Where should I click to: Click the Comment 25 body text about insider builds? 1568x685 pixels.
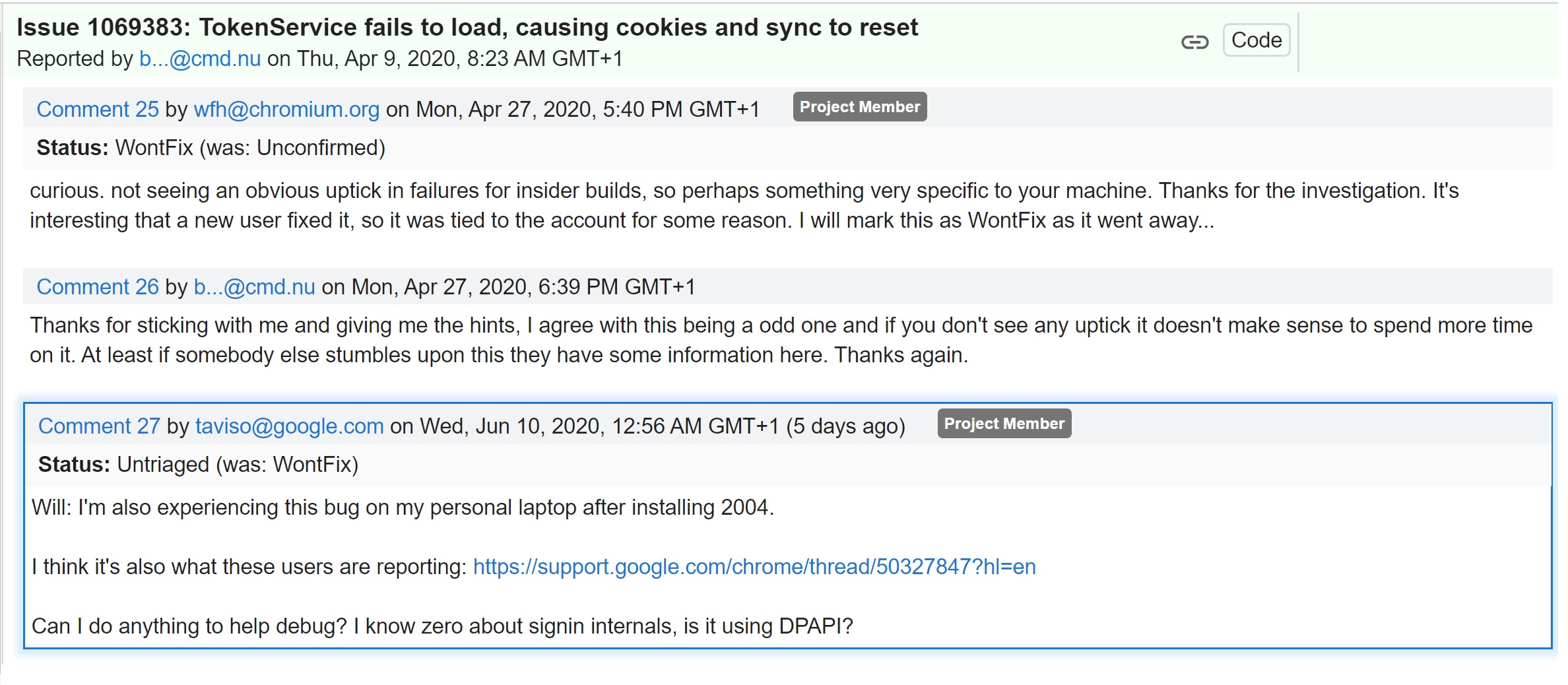coord(744,205)
